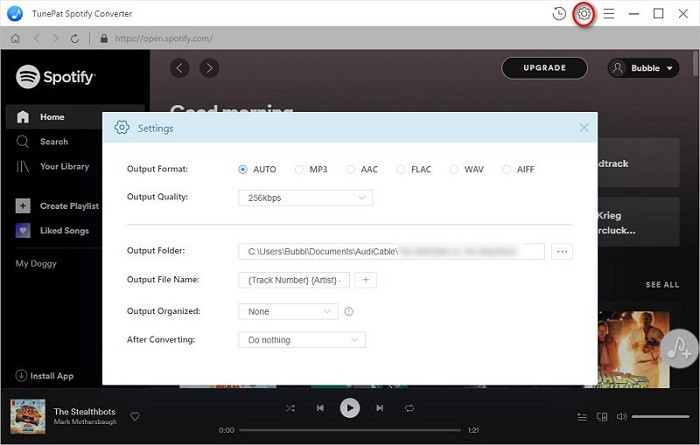The width and height of the screenshot is (700, 445).
Task: Go to Home in the Spotify sidebar
Action: (x=54, y=117)
